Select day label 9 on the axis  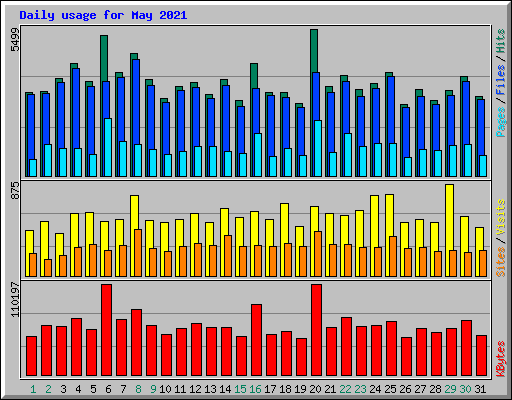(153, 389)
